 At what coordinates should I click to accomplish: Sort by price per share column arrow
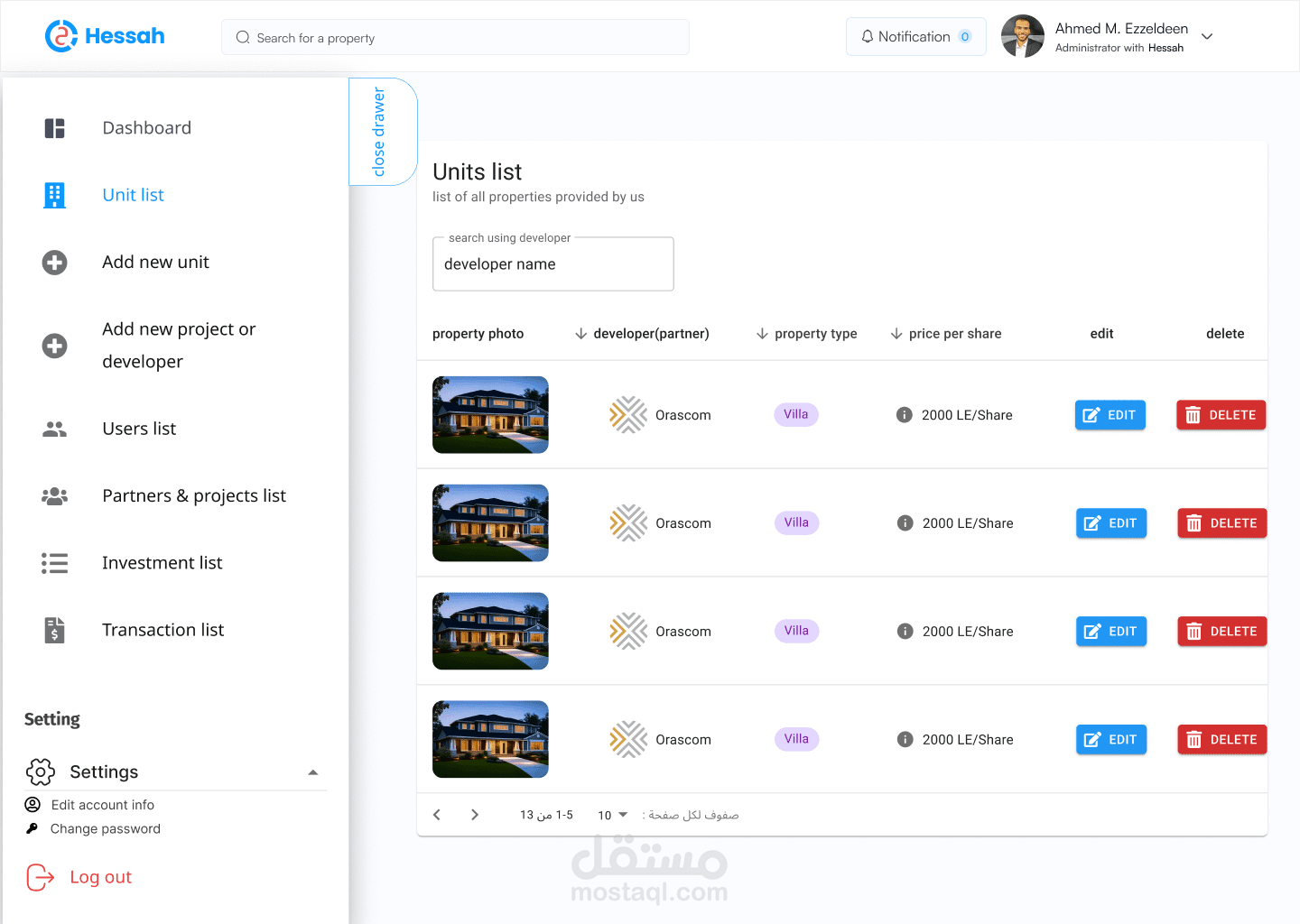coord(896,334)
